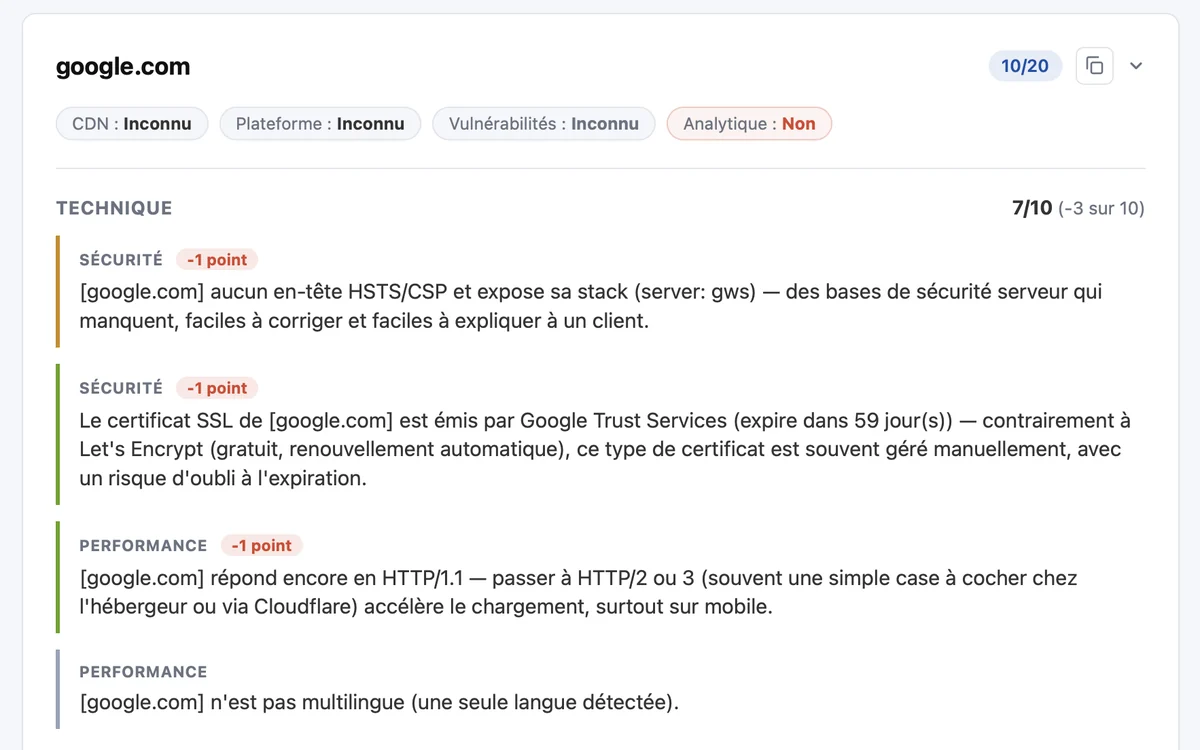
Task: Collapse the google.com card with the chevron
Action: pos(1136,66)
